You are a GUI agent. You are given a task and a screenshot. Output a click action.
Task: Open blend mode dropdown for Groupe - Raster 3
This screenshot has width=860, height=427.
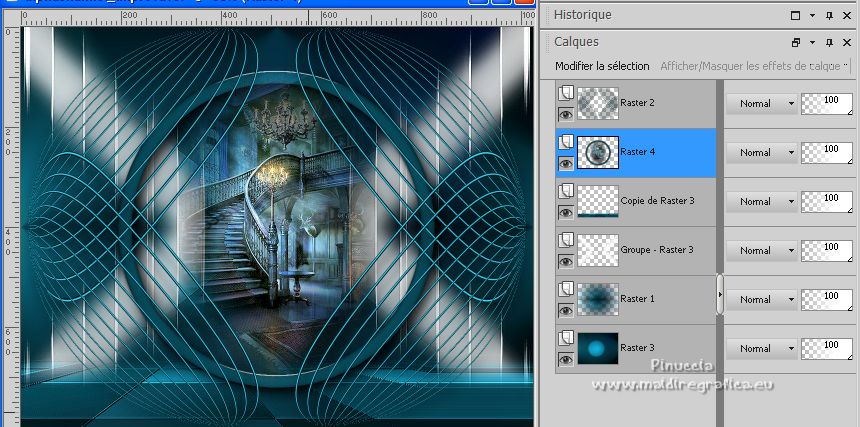tap(762, 250)
